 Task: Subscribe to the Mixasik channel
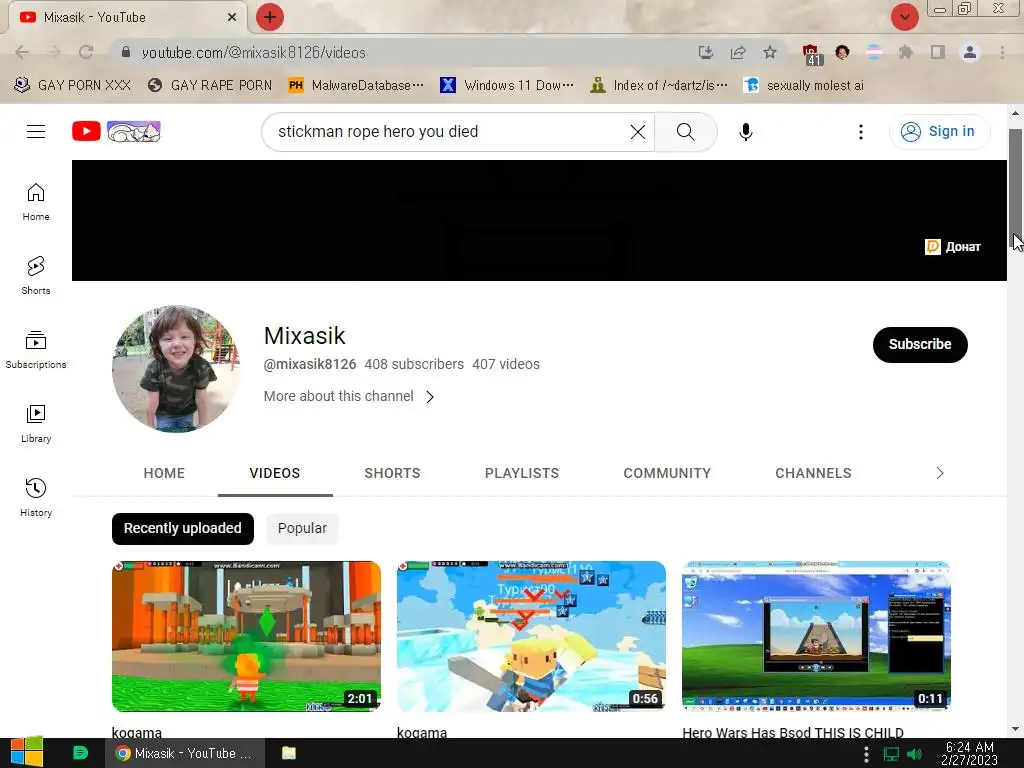coord(920,344)
